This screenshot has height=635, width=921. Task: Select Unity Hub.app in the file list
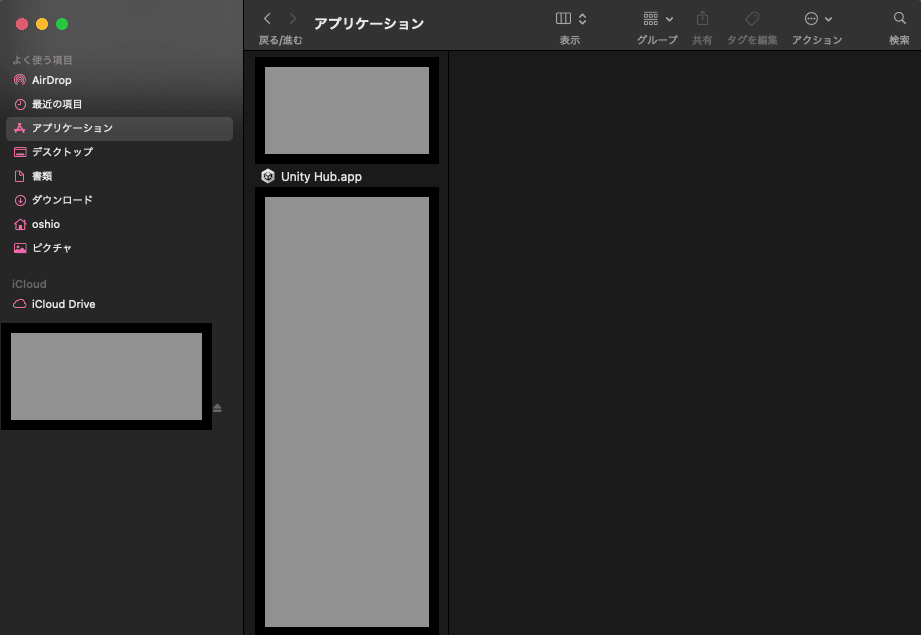pos(347,176)
